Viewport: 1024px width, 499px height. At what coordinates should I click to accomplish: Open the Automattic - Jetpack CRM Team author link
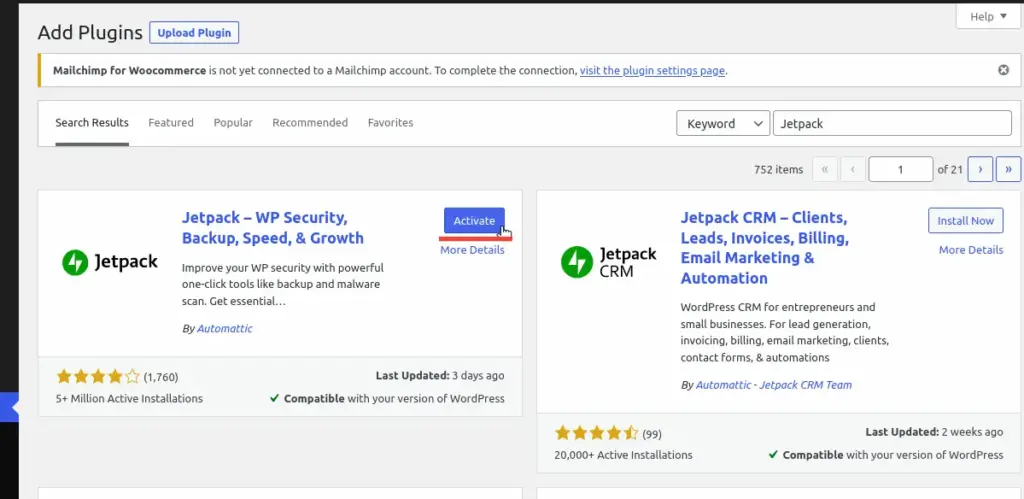[774, 385]
